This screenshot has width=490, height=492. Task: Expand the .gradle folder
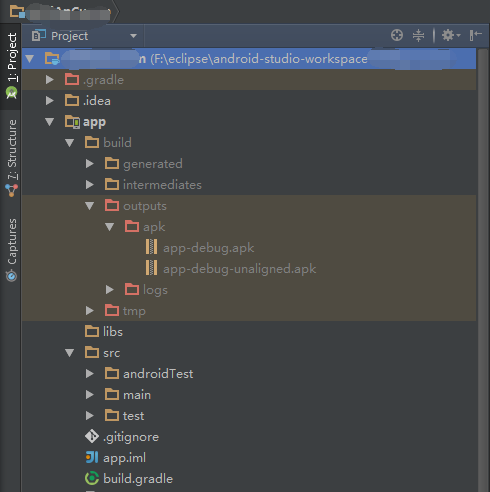tap(50, 80)
